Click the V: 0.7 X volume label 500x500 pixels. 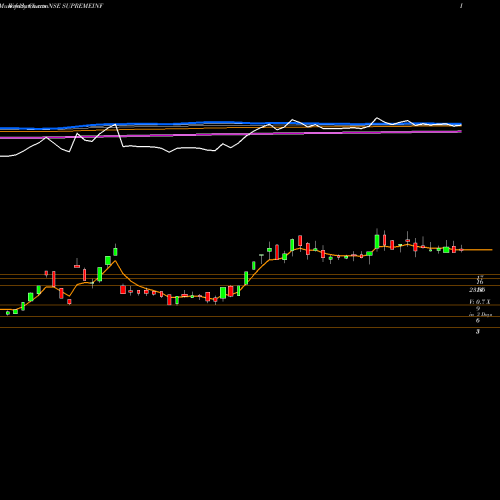pyautogui.click(x=480, y=302)
